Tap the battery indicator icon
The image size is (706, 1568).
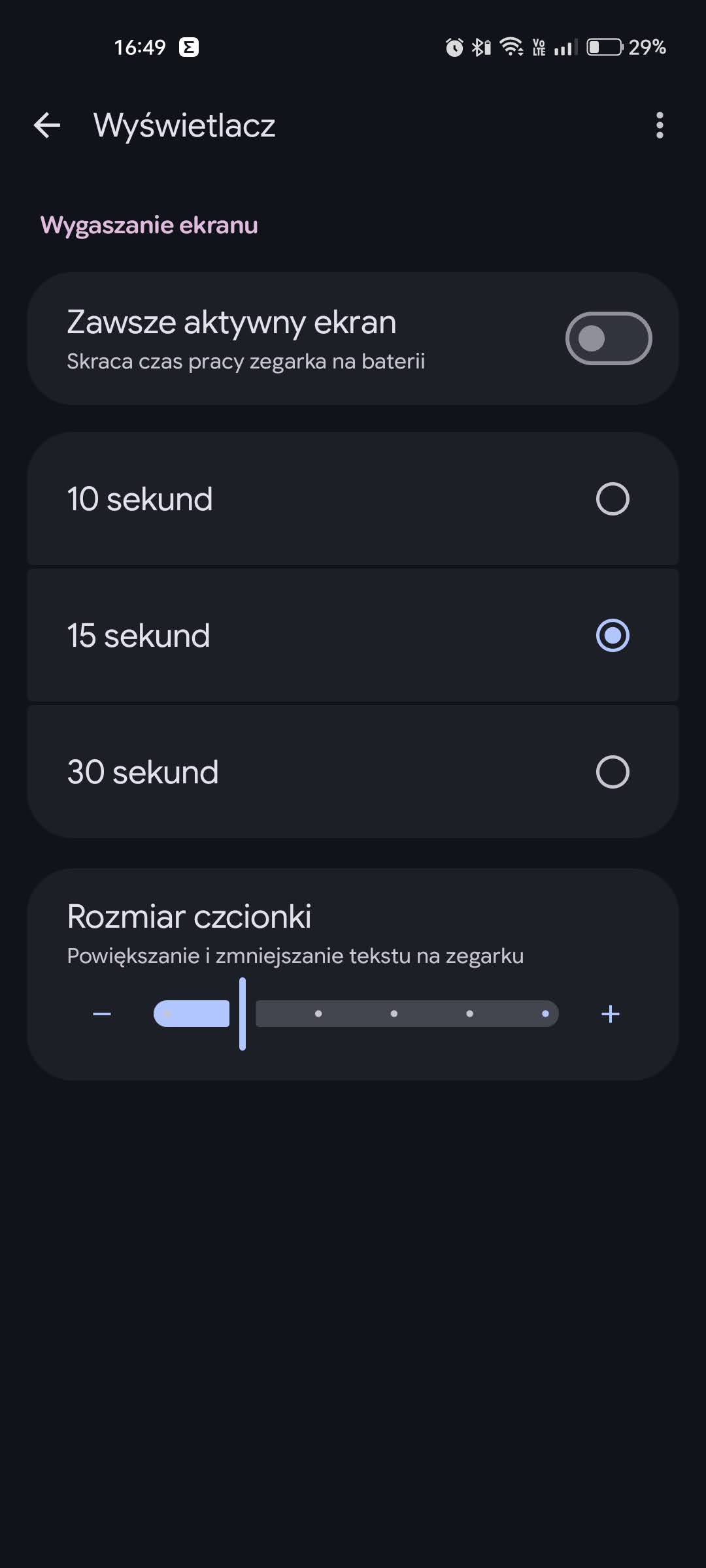(604, 47)
